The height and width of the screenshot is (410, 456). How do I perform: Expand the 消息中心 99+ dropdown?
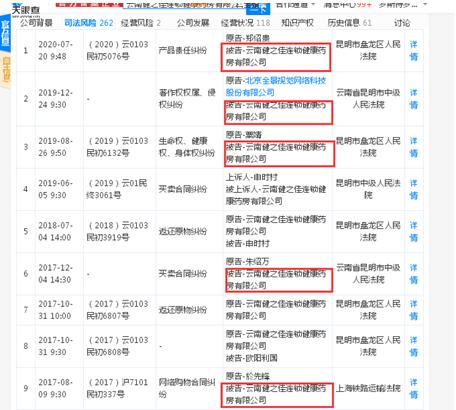pyautogui.click(x=347, y=5)
